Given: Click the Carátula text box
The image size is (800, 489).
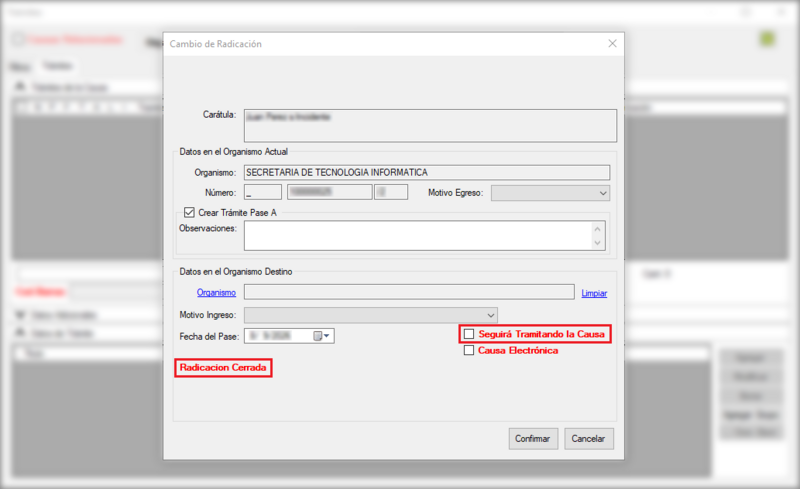Looking at the screenshot, I should (430, 126).
